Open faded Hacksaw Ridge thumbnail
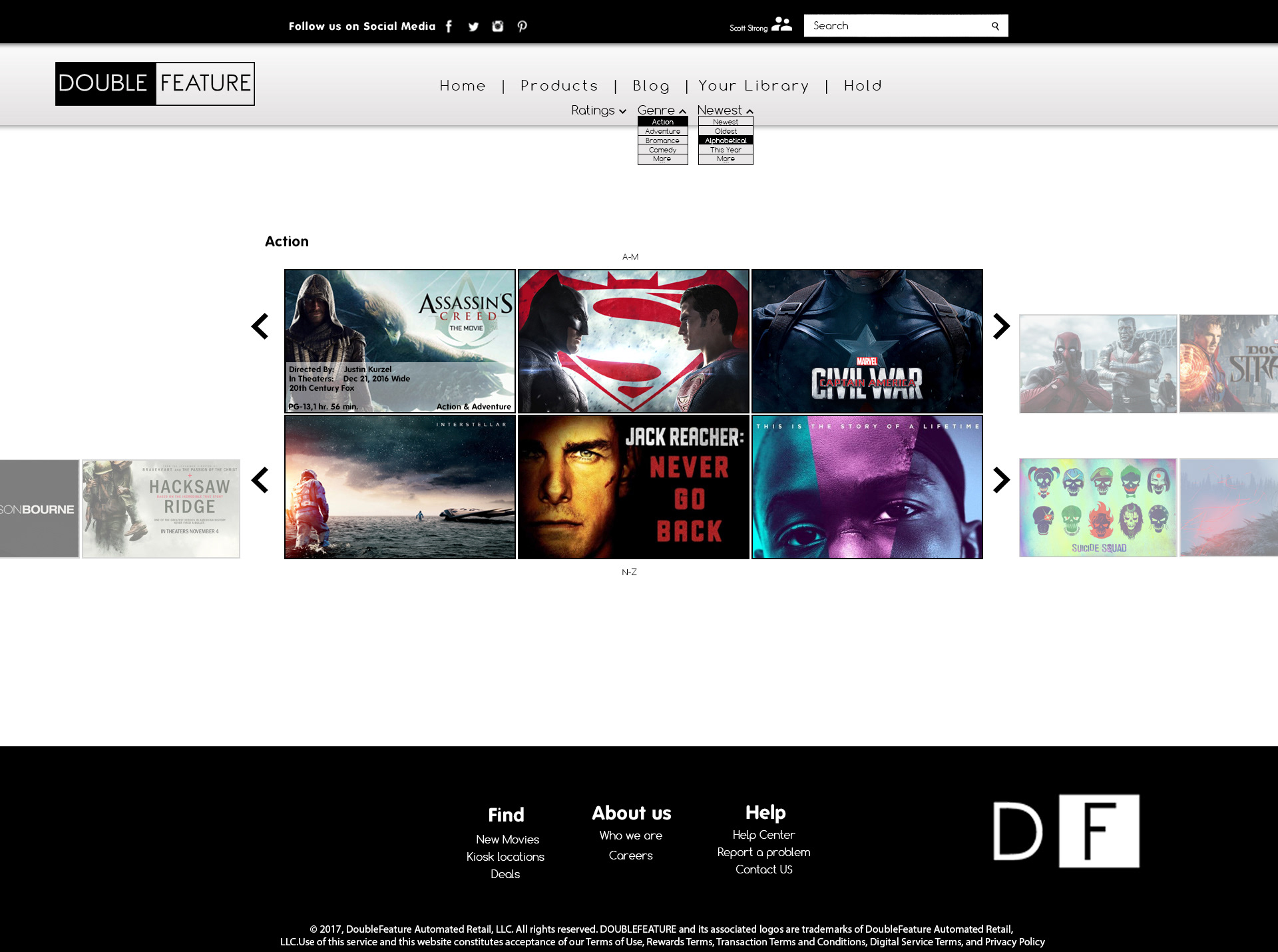Screen dimensions: 1278x952 click(x=161, y=509)
